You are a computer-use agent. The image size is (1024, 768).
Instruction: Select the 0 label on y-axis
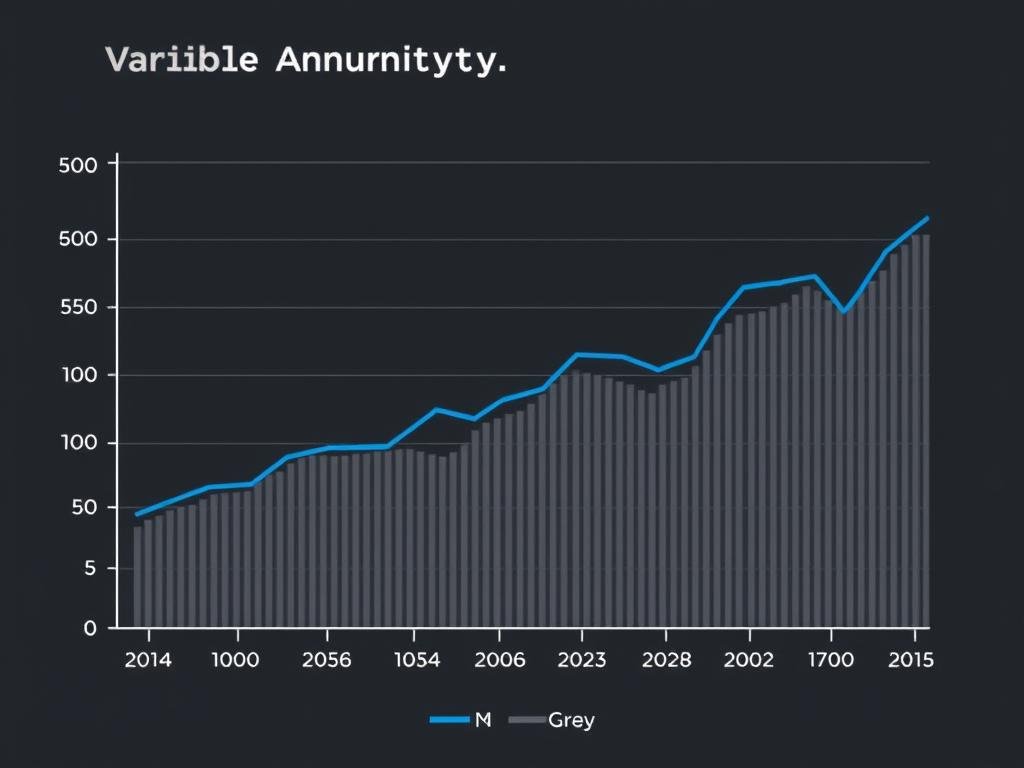pyautogui.click(x=92, y=628)
